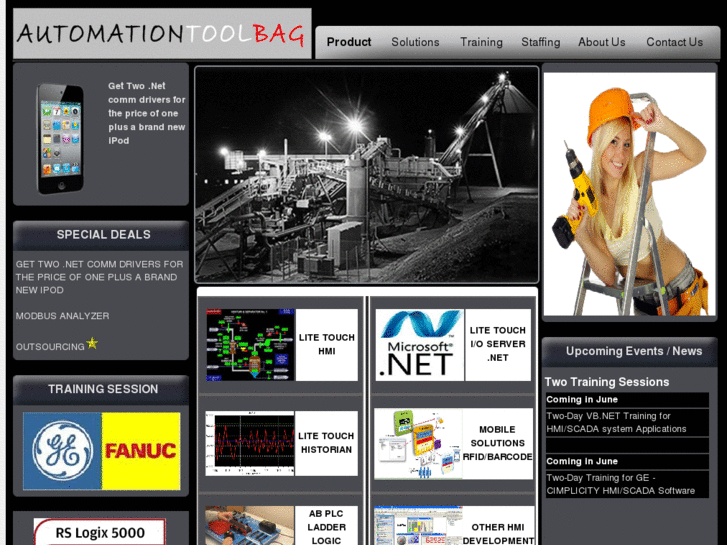
Task: Open Mobile Solutions RFID/Barcode label
Action: [497, 443]
